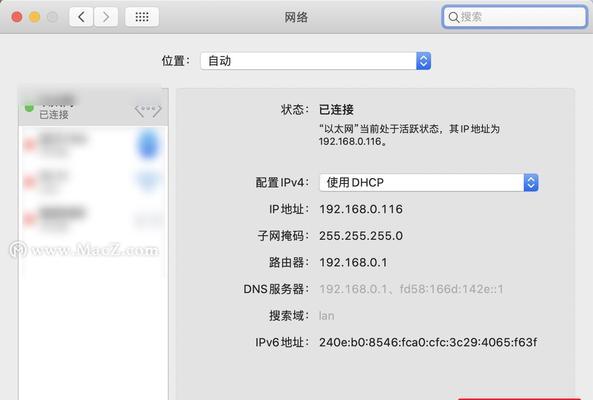Minimize window with yellow button
The width and height of the screenshot is (593, 400).
click(x=35, y=17)
